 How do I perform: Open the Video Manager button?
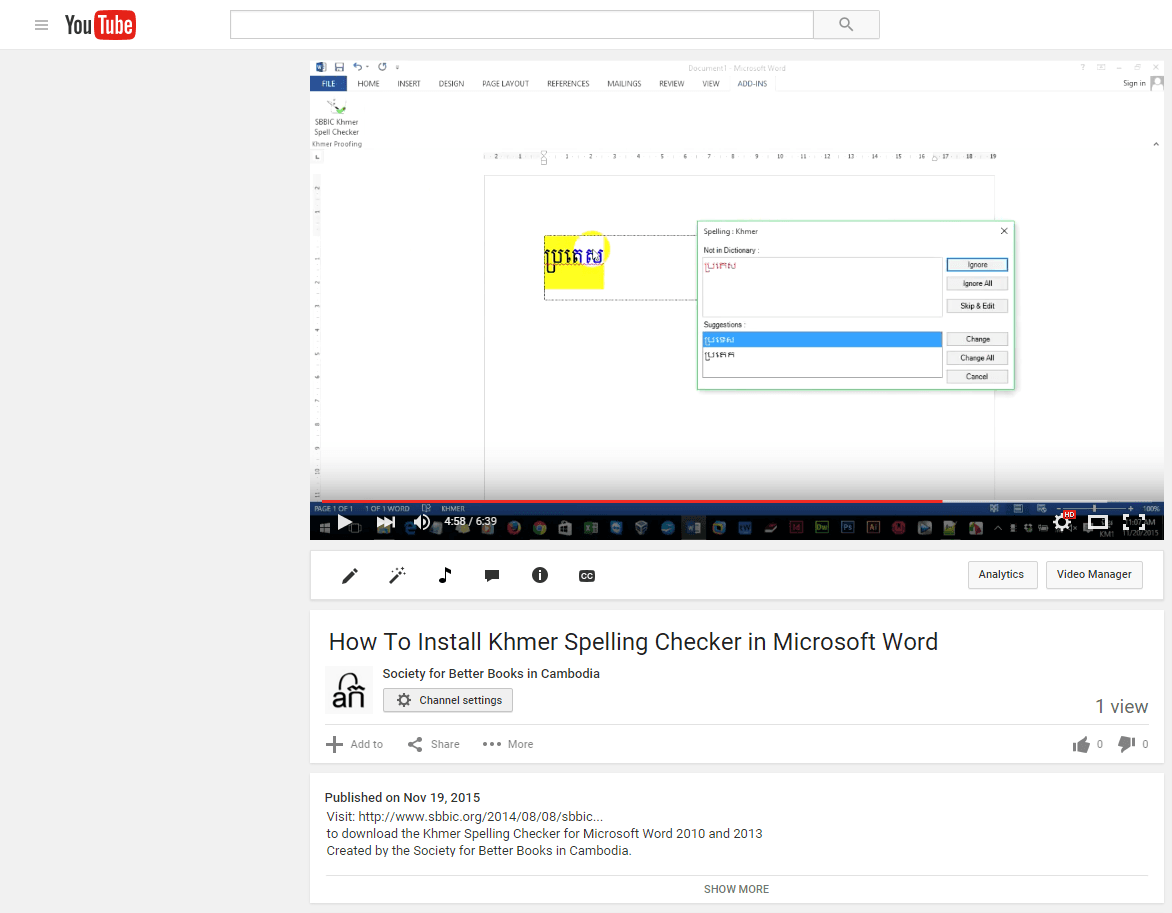coord(1094,574)
